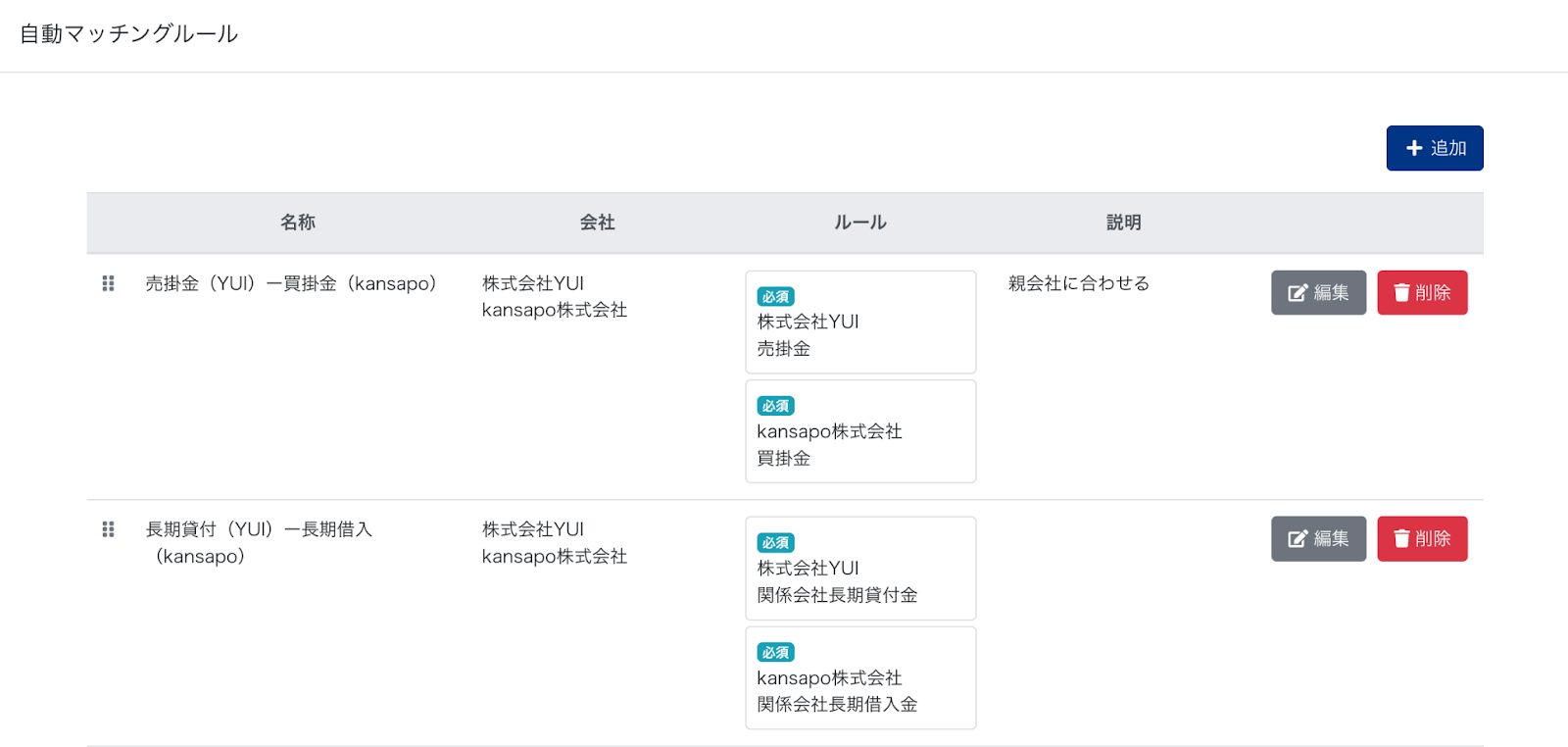This screenshot has width=1568, height=747.
Task: Click 株式会社YUI in first row company cell
Action: tap(533, 283)
